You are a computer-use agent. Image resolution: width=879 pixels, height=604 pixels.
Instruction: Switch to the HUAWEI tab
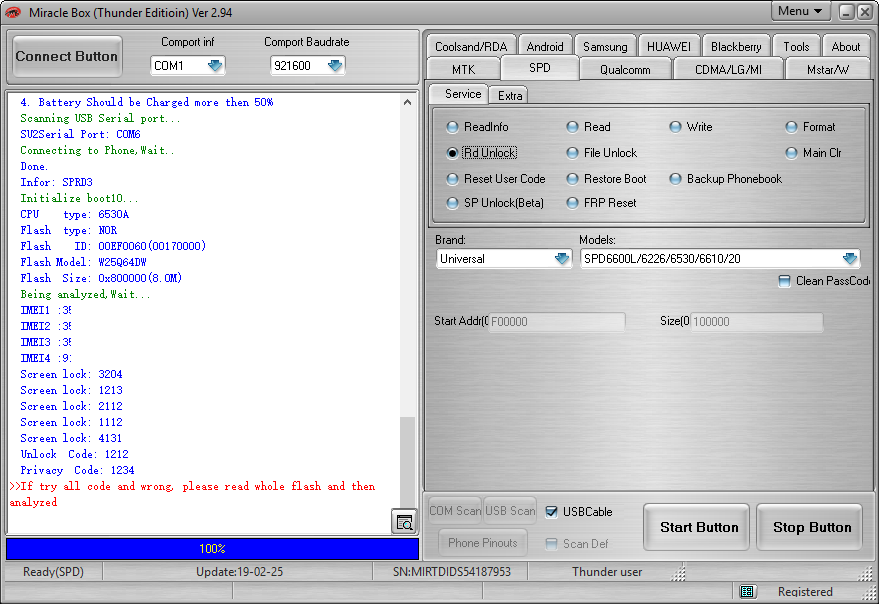point(669,47)
